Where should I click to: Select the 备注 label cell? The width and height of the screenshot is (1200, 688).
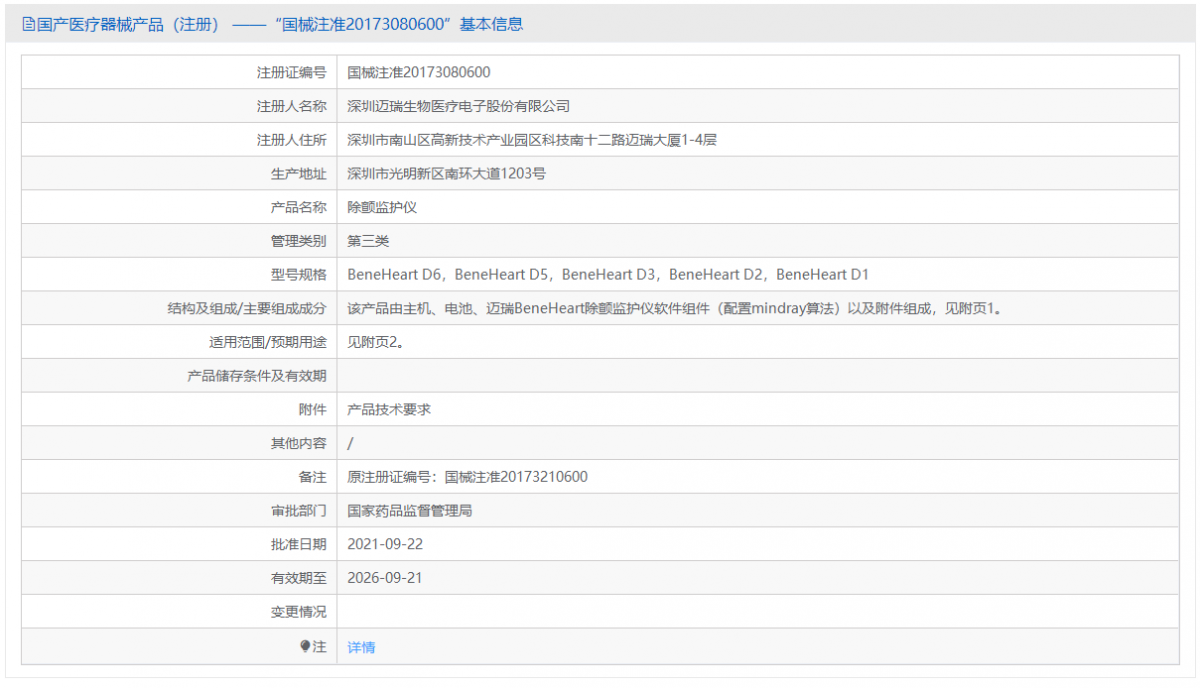180,477
